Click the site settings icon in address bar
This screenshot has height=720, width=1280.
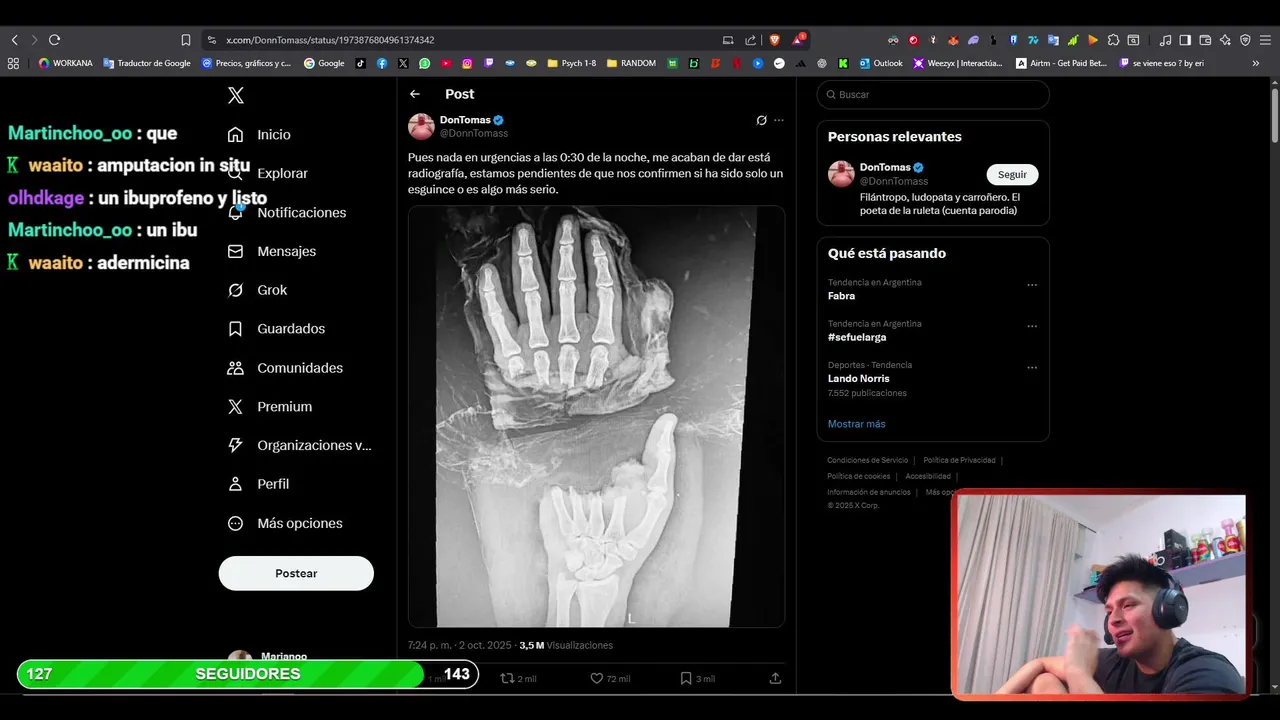pyautogui.click(x=211, y=40)
